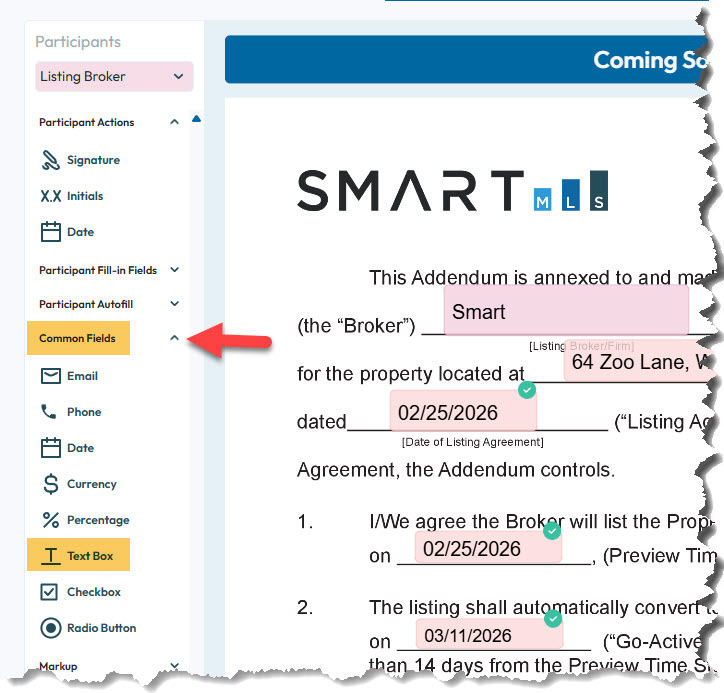The width and height of the screenshot is (724, 693).
Task: Click the Phone label
Action: coord(84,412)
